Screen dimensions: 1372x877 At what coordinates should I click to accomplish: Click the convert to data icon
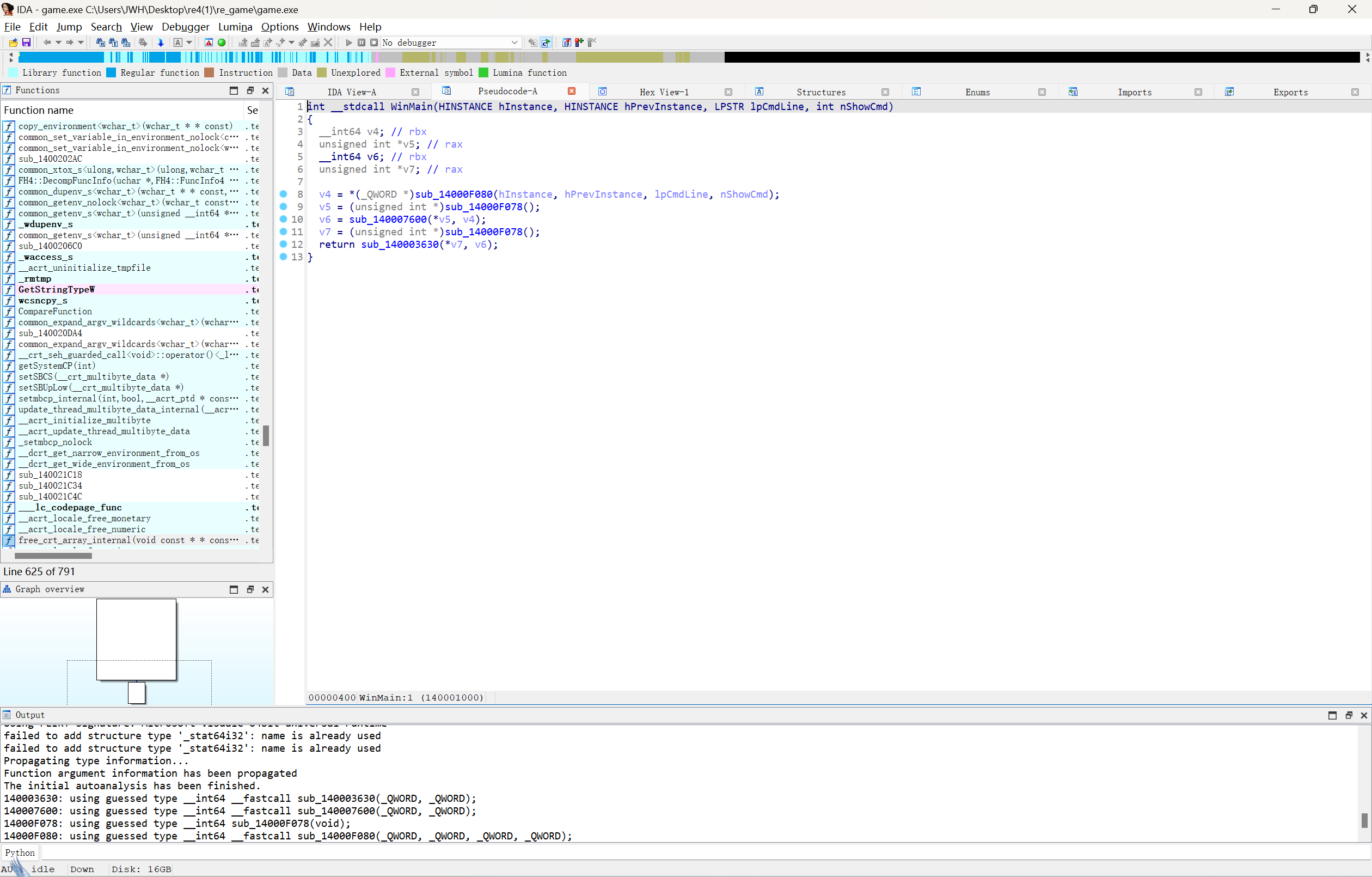point(255,42)
